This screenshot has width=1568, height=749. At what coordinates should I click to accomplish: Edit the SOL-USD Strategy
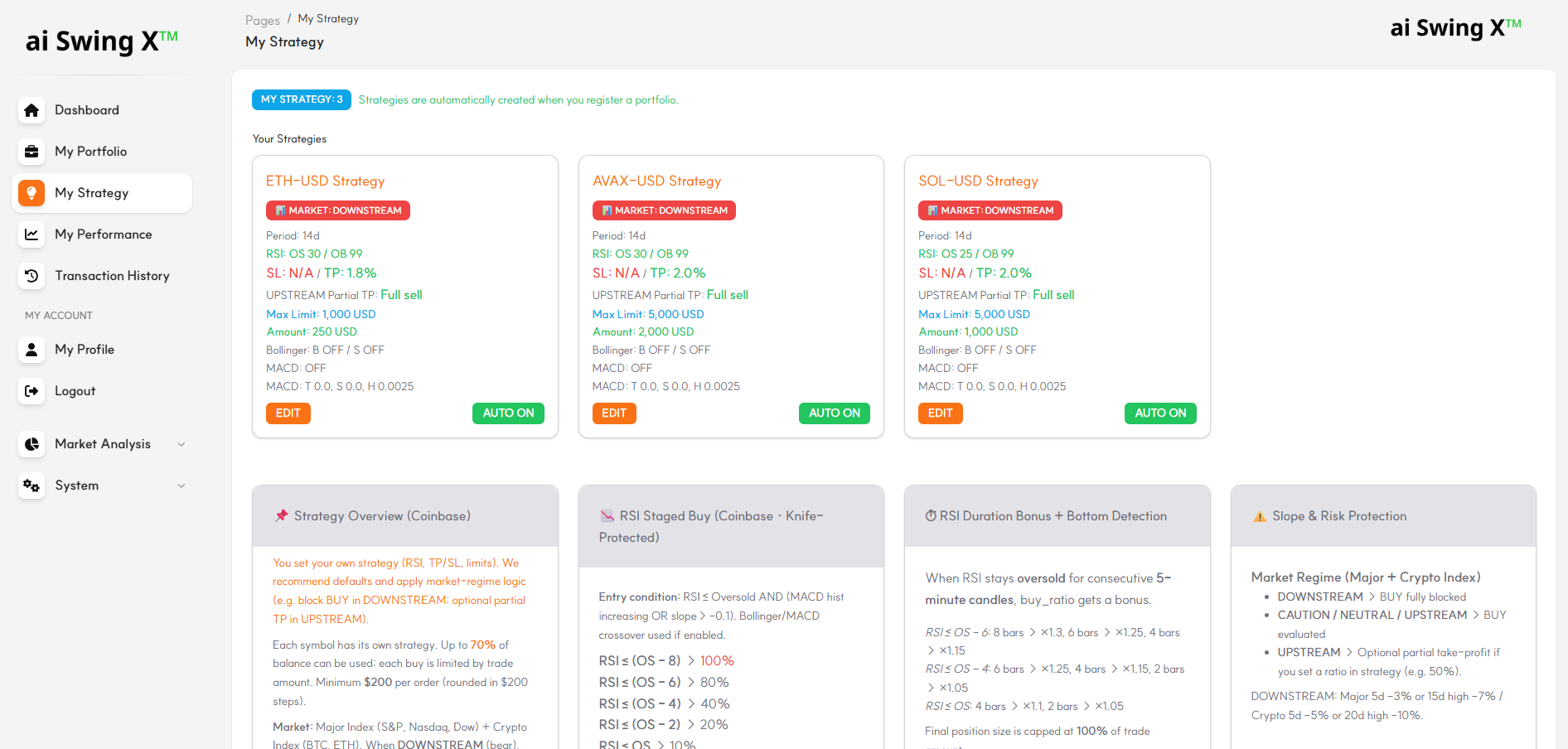(x=940, y=413)
